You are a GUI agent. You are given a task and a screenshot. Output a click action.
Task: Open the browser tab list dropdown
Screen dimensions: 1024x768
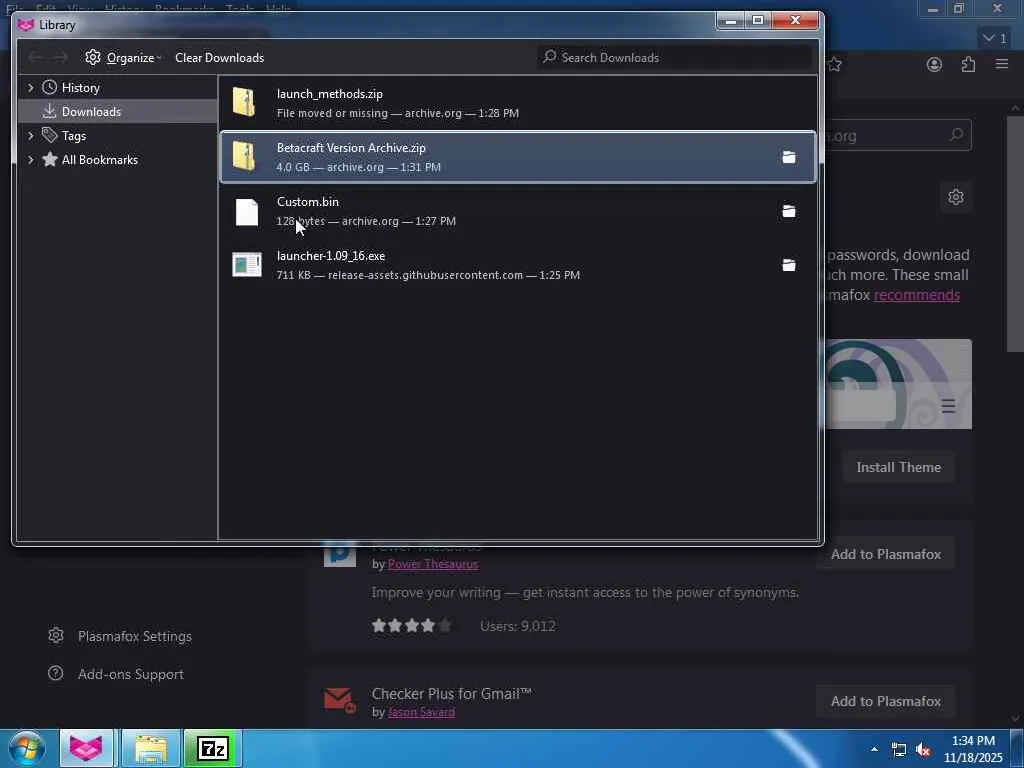click(x=995, y=38)
